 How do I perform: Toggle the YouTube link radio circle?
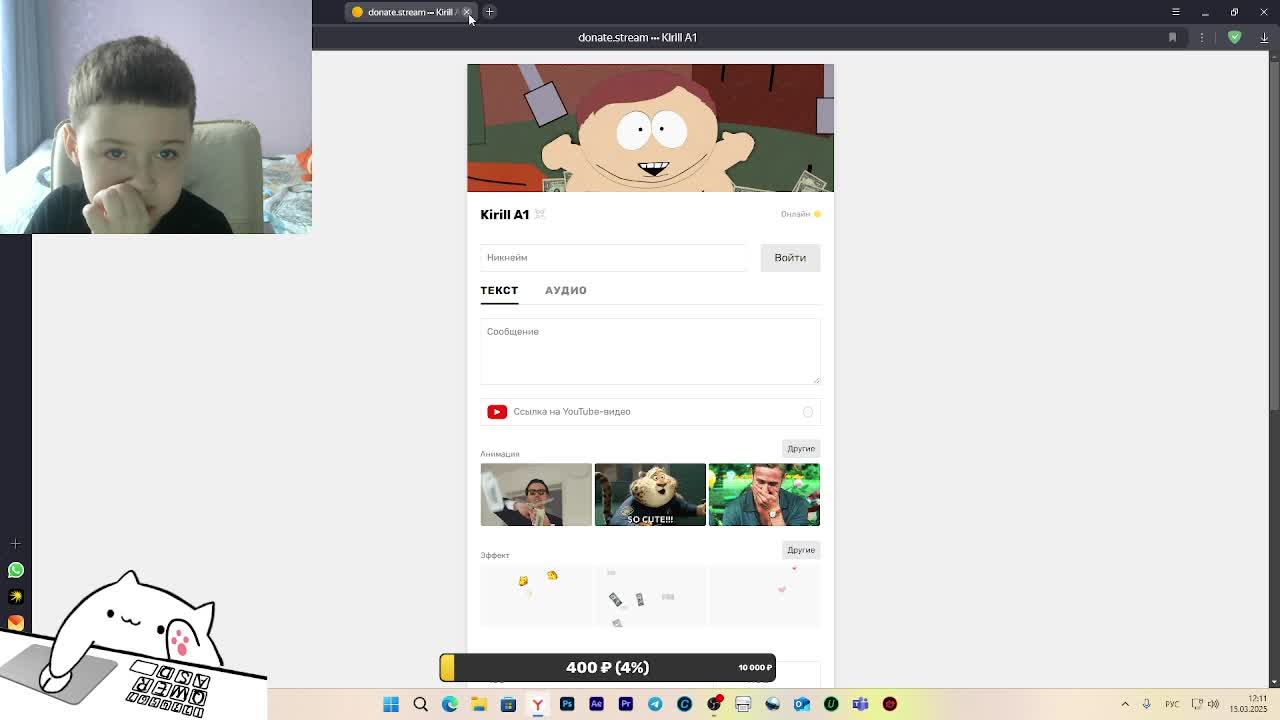(808, 411)
